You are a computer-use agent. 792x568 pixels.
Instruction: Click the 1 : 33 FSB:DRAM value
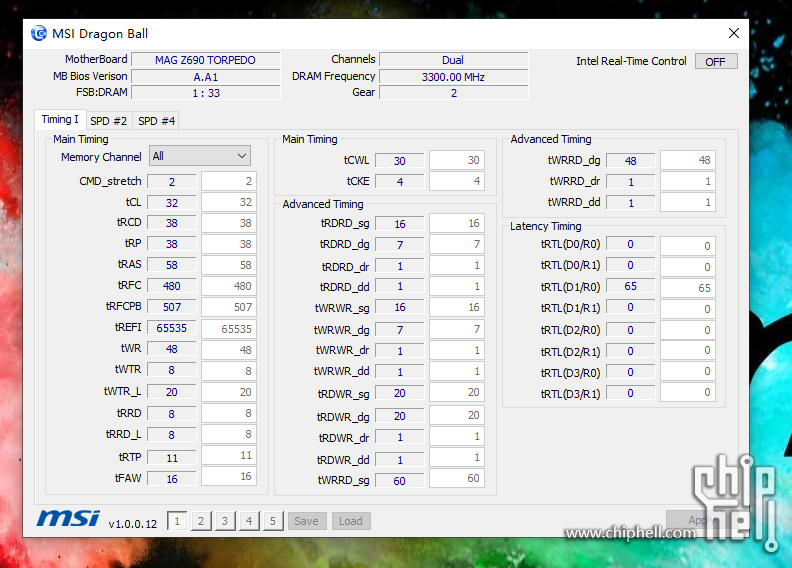click(x=206, y=93)
